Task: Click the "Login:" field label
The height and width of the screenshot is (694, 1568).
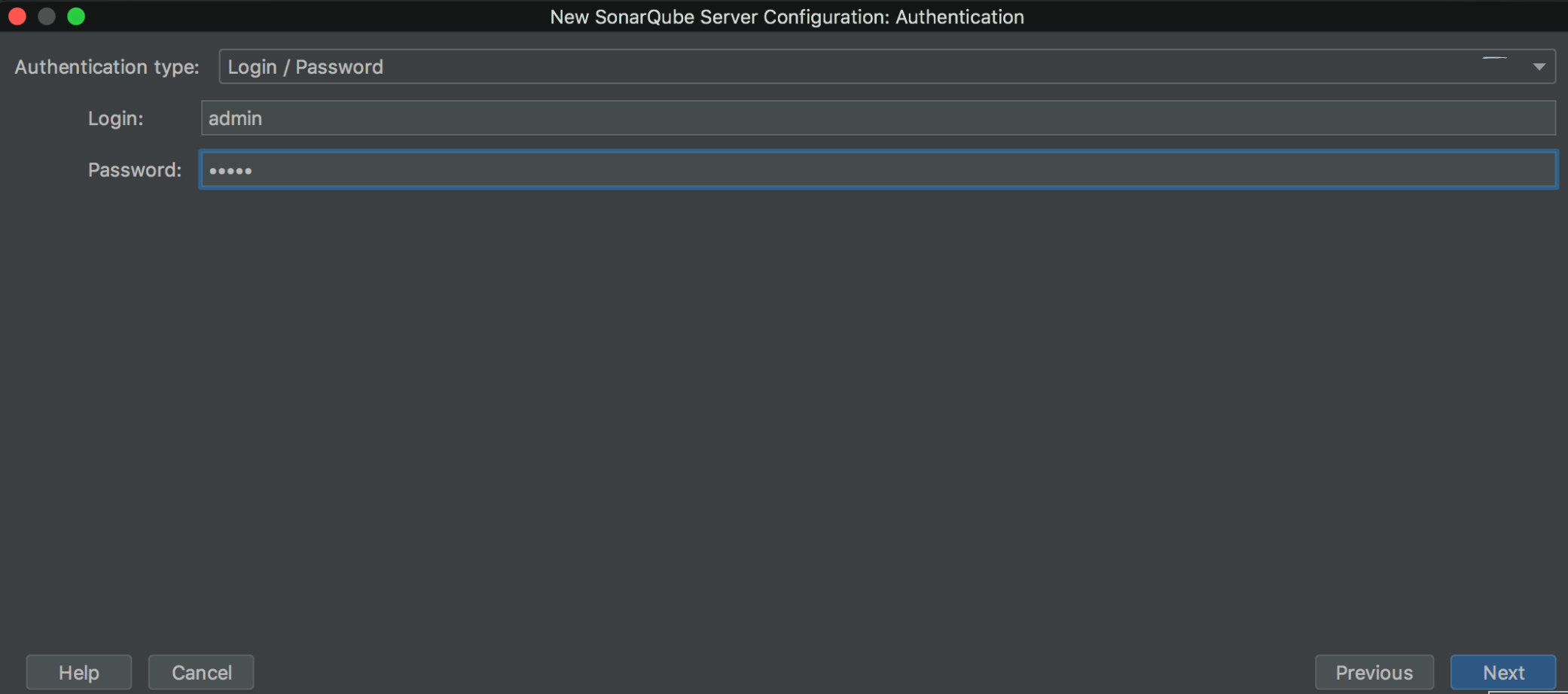Action: tap(114, 117)
